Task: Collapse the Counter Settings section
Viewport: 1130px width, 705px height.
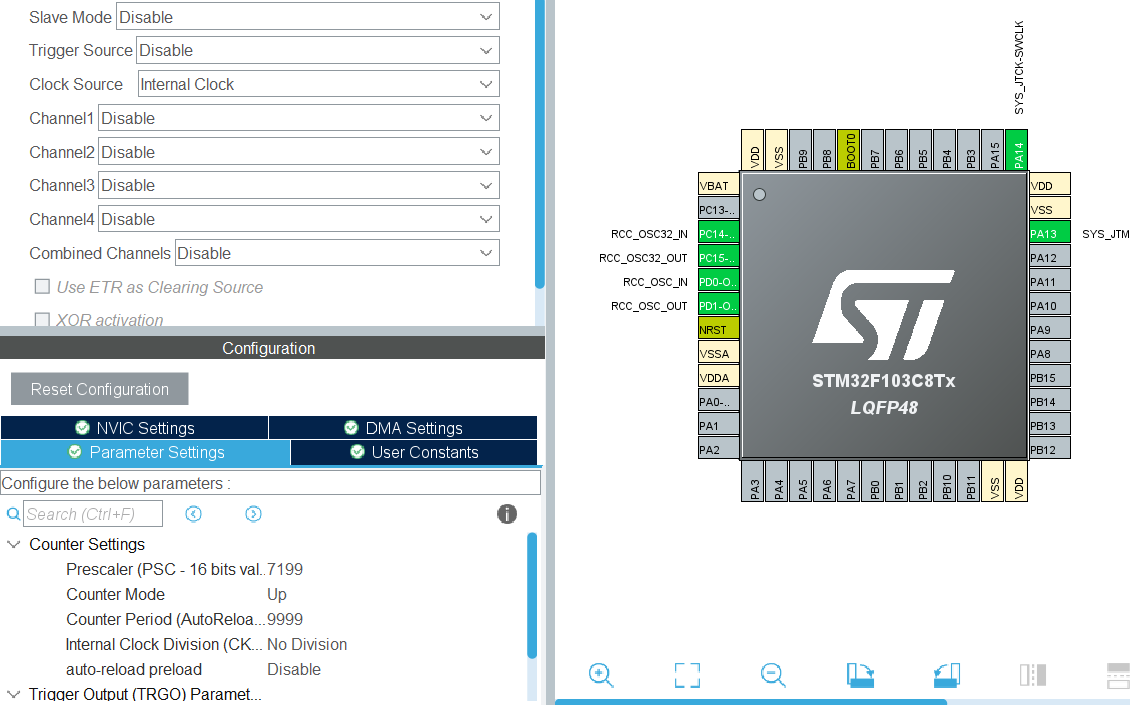Action: (x=13, y=544)
